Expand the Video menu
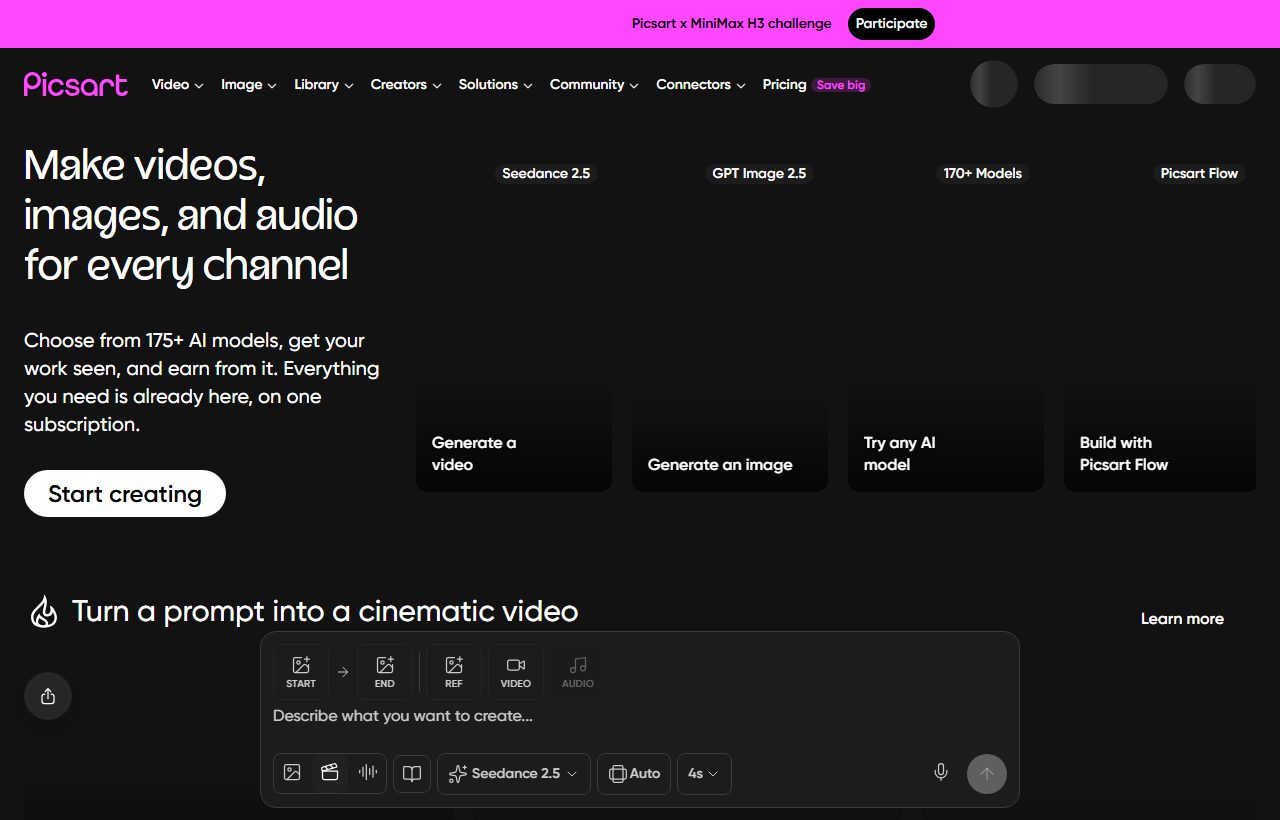The height and width of the screenshot is (820, 1280). coord(178,85)
